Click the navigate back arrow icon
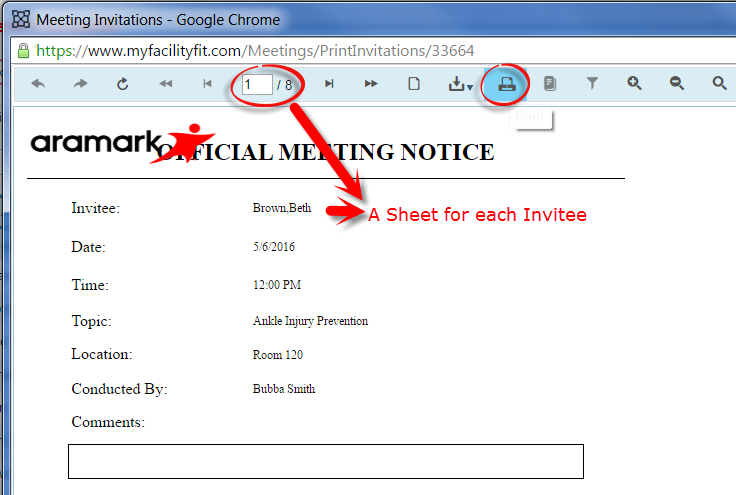 pyautogui.click(x=38, y=84)
